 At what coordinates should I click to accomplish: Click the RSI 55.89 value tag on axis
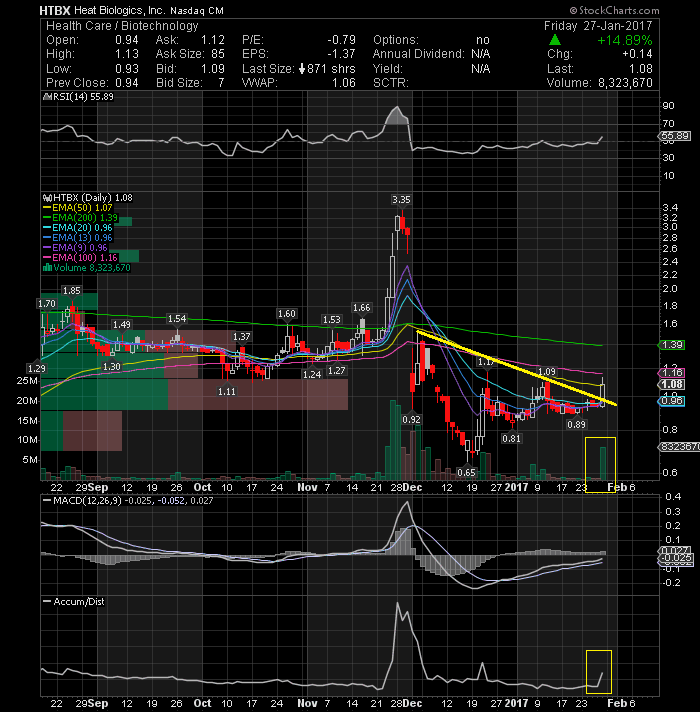click(x=675, y=136)
